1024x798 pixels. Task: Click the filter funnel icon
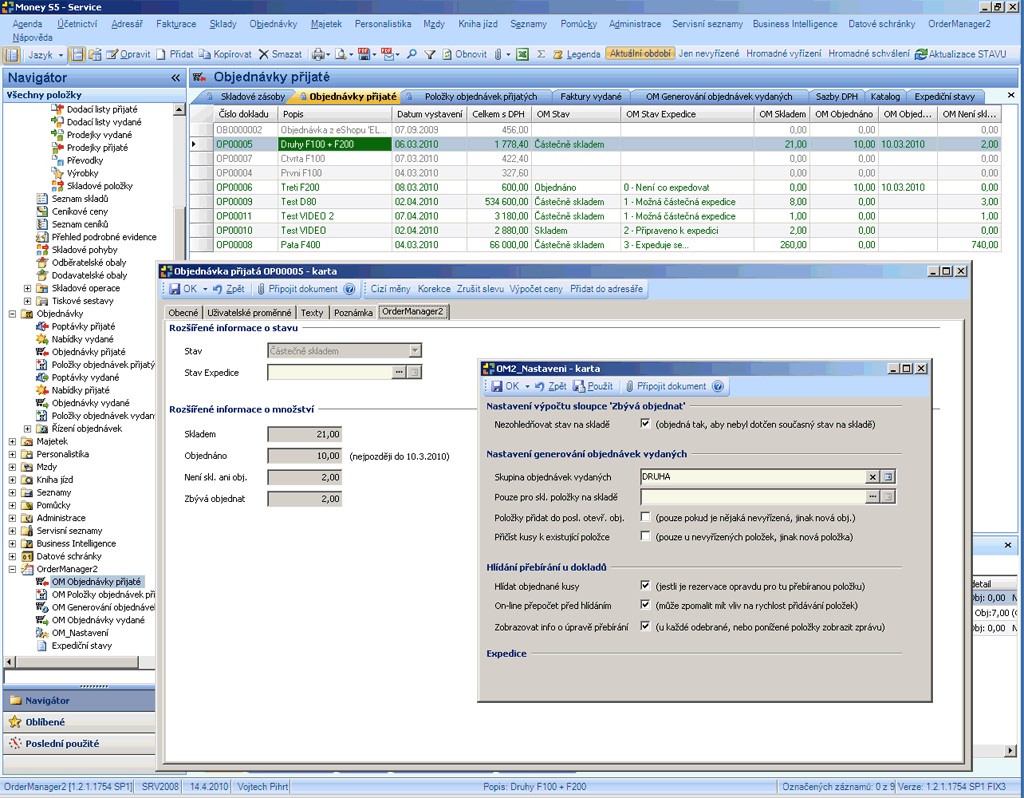[430, 54]
